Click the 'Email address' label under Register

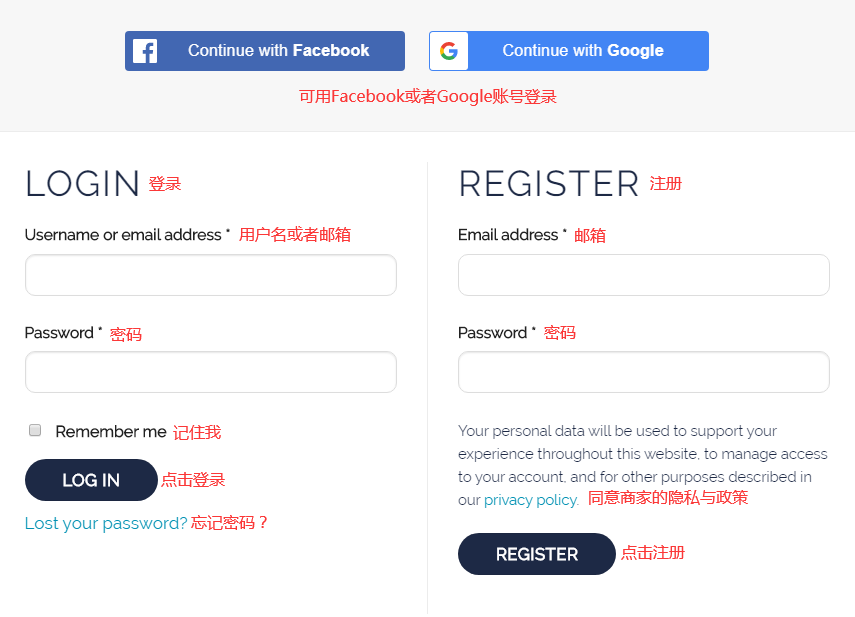508,235
